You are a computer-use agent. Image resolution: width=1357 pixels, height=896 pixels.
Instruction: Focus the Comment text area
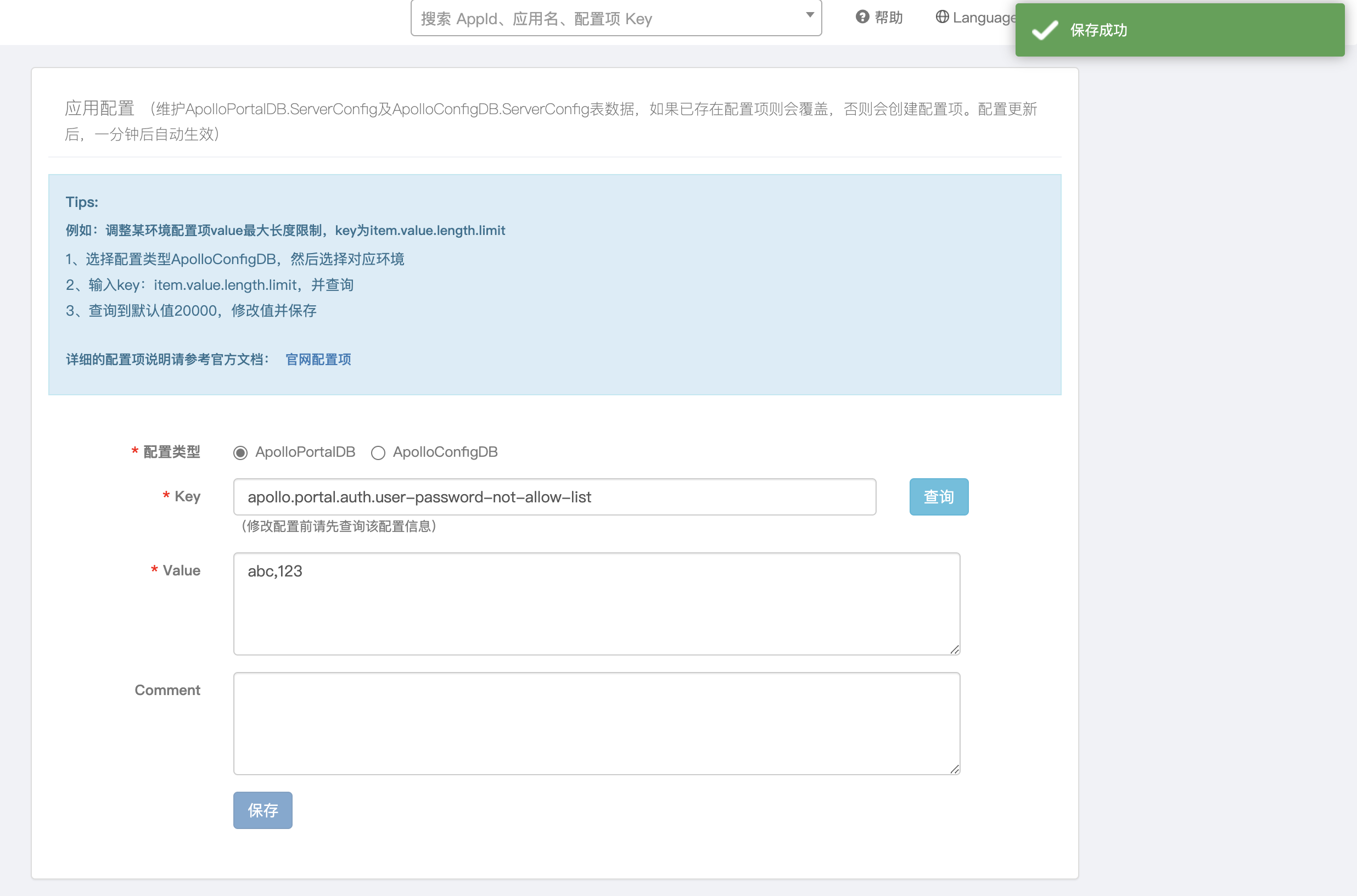[x=596, y=724]
